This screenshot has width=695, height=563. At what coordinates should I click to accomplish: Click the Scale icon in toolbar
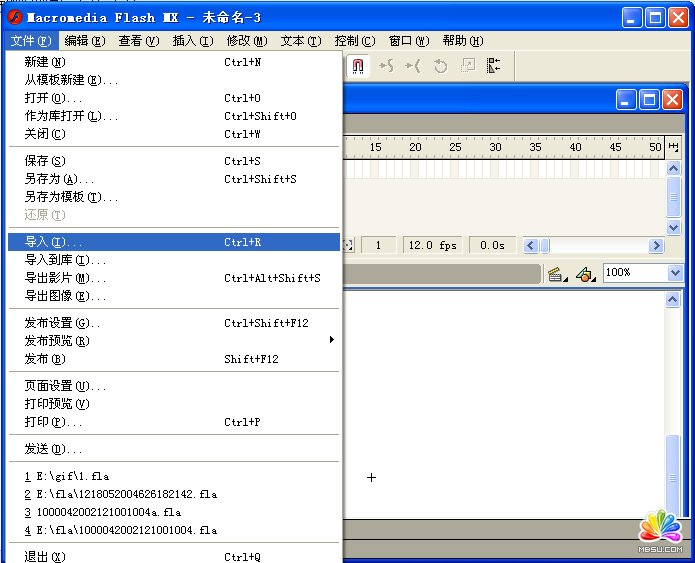coord(466,66)
